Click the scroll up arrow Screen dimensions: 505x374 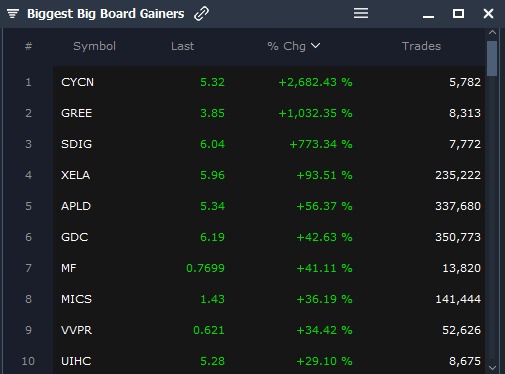tap(492, 33)
